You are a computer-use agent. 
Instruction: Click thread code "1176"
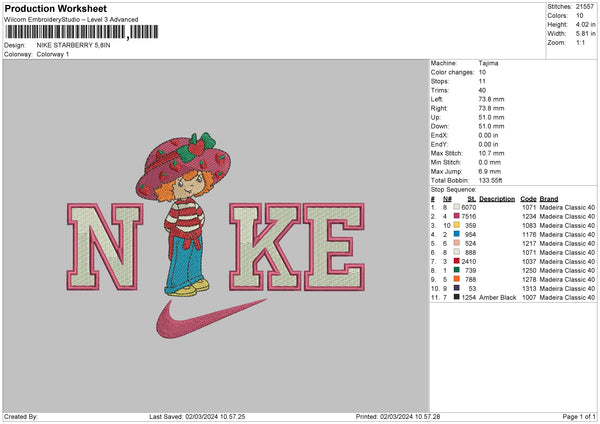click(529, 234)
